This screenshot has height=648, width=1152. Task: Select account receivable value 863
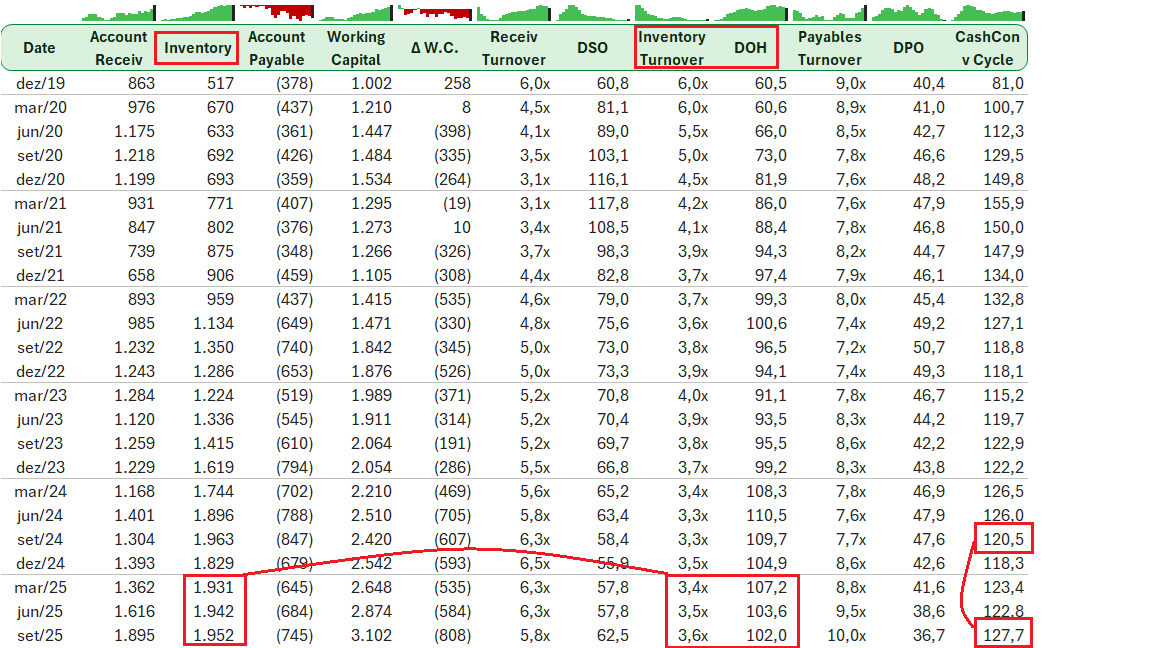pyautogui.click(x=141, y=84)
